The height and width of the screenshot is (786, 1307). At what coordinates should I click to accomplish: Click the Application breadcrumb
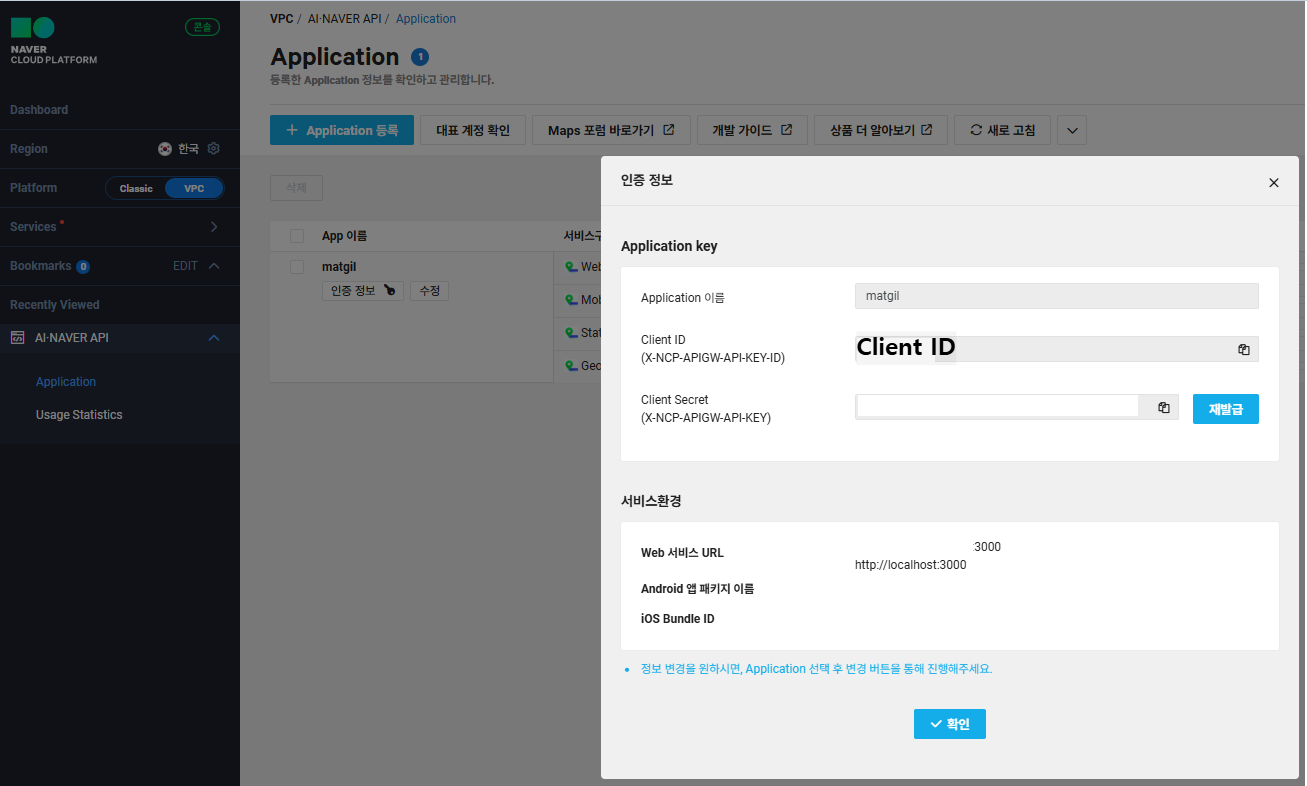point(426,19)
